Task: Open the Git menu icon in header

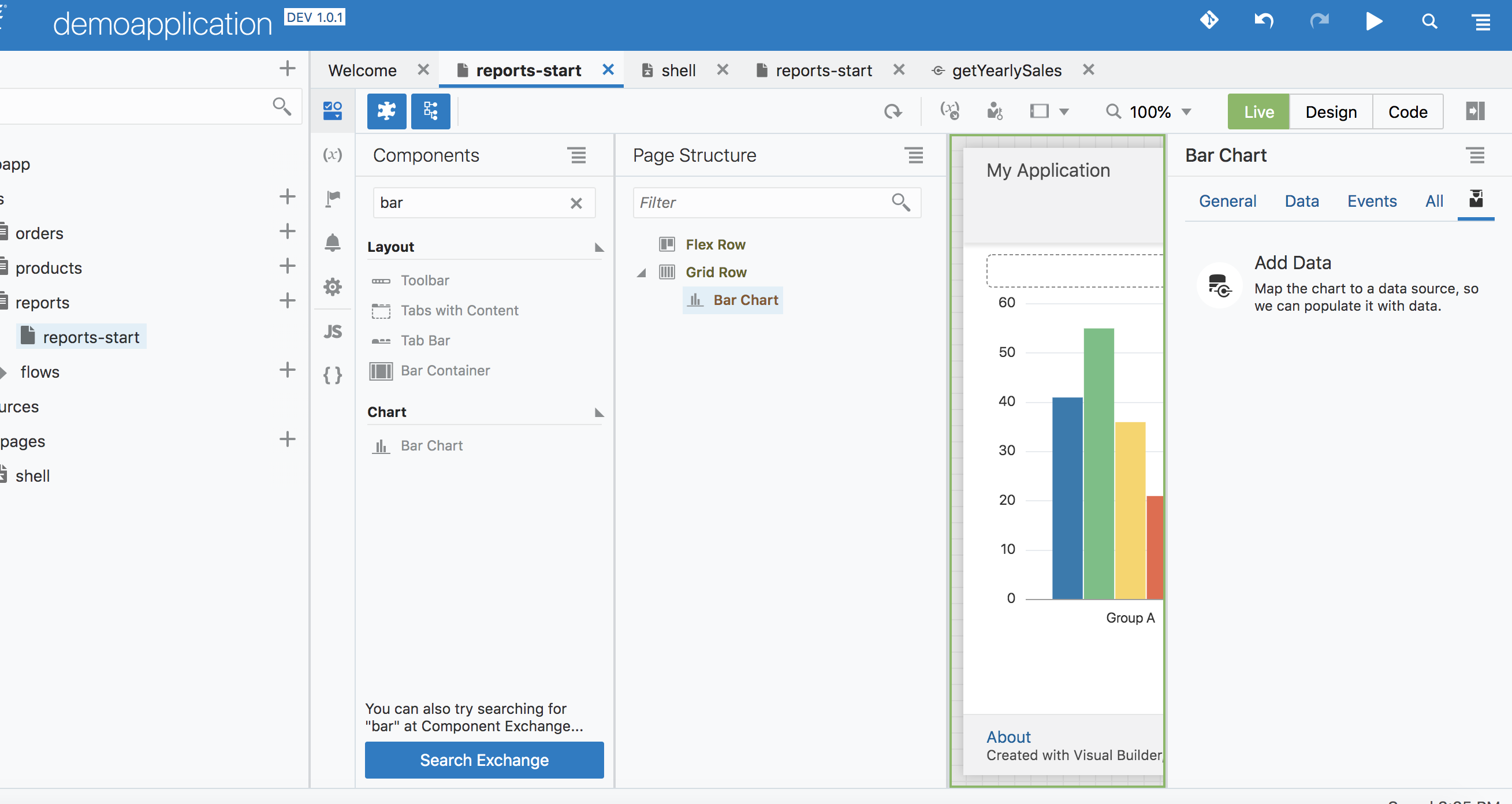Action: [1209, 21]
